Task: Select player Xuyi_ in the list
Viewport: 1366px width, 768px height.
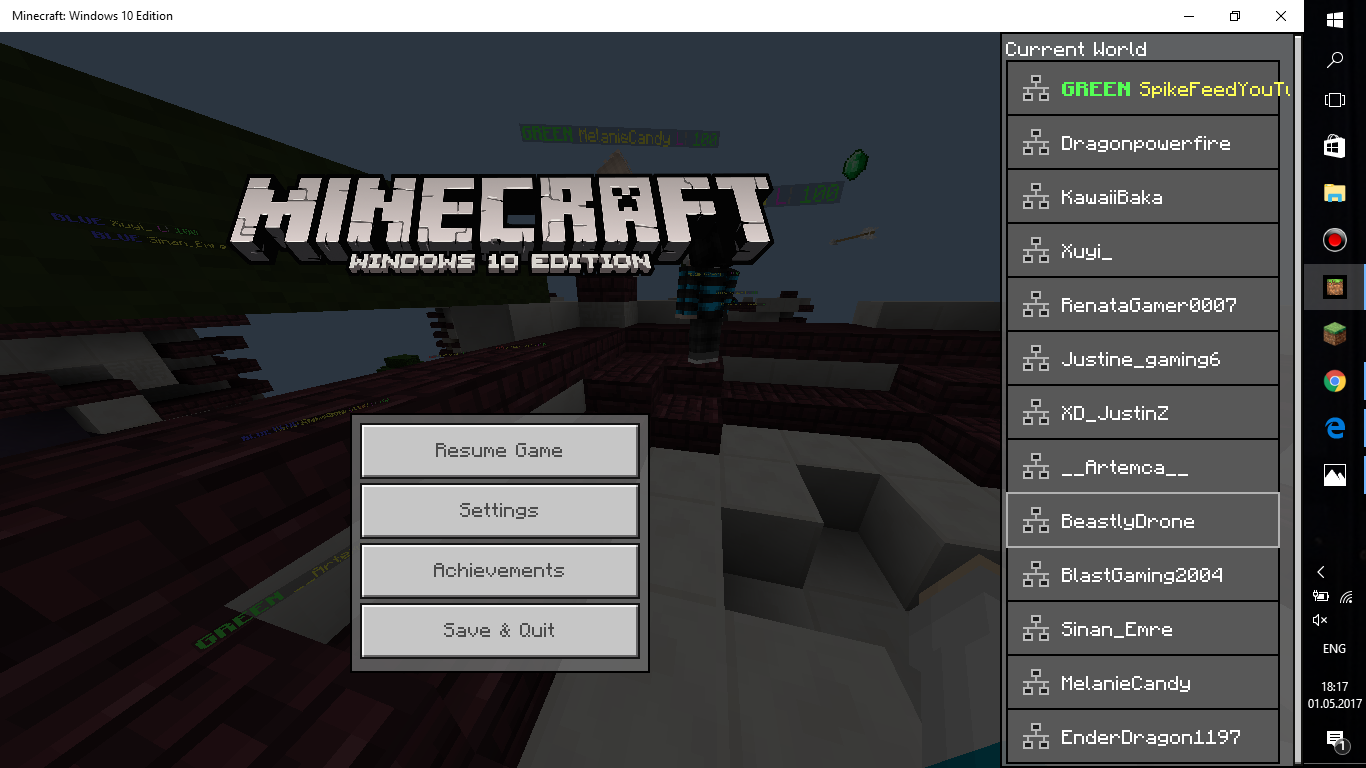Action: tap(1142, 251)
